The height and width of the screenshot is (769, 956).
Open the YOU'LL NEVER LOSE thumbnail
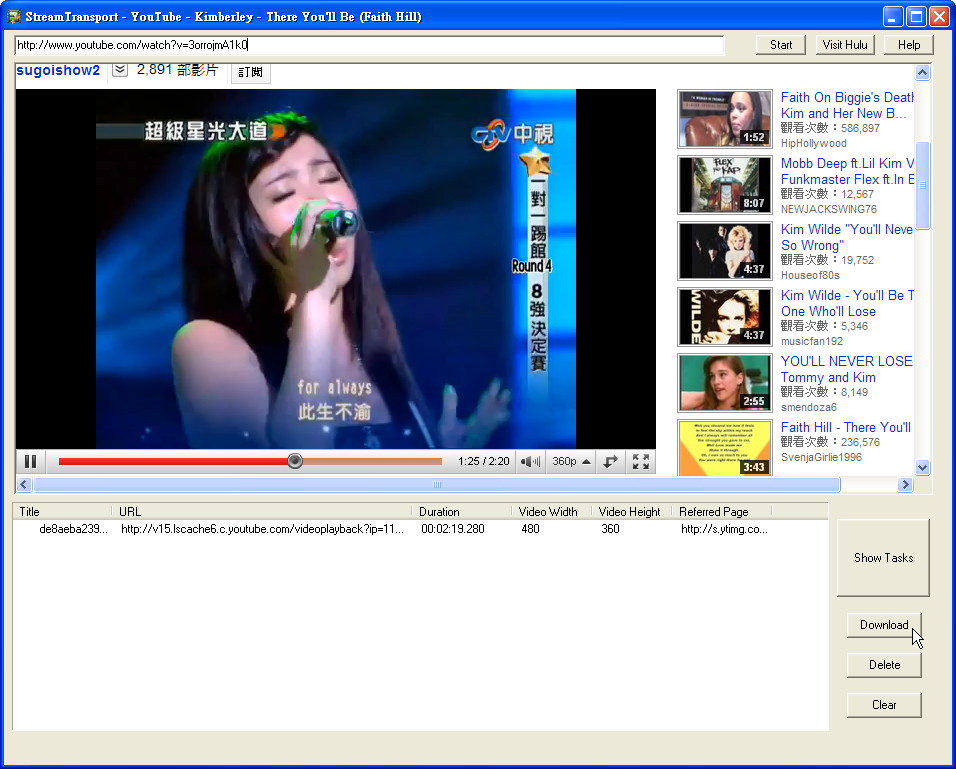pos(725,382)
